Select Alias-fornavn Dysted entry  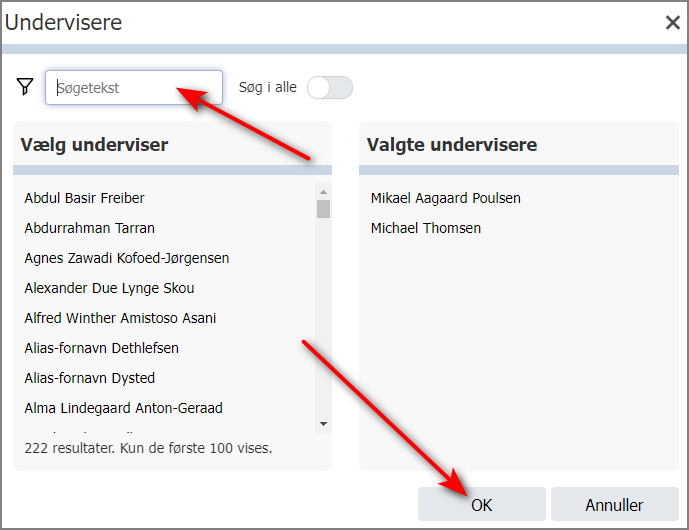tap(90, 378)
